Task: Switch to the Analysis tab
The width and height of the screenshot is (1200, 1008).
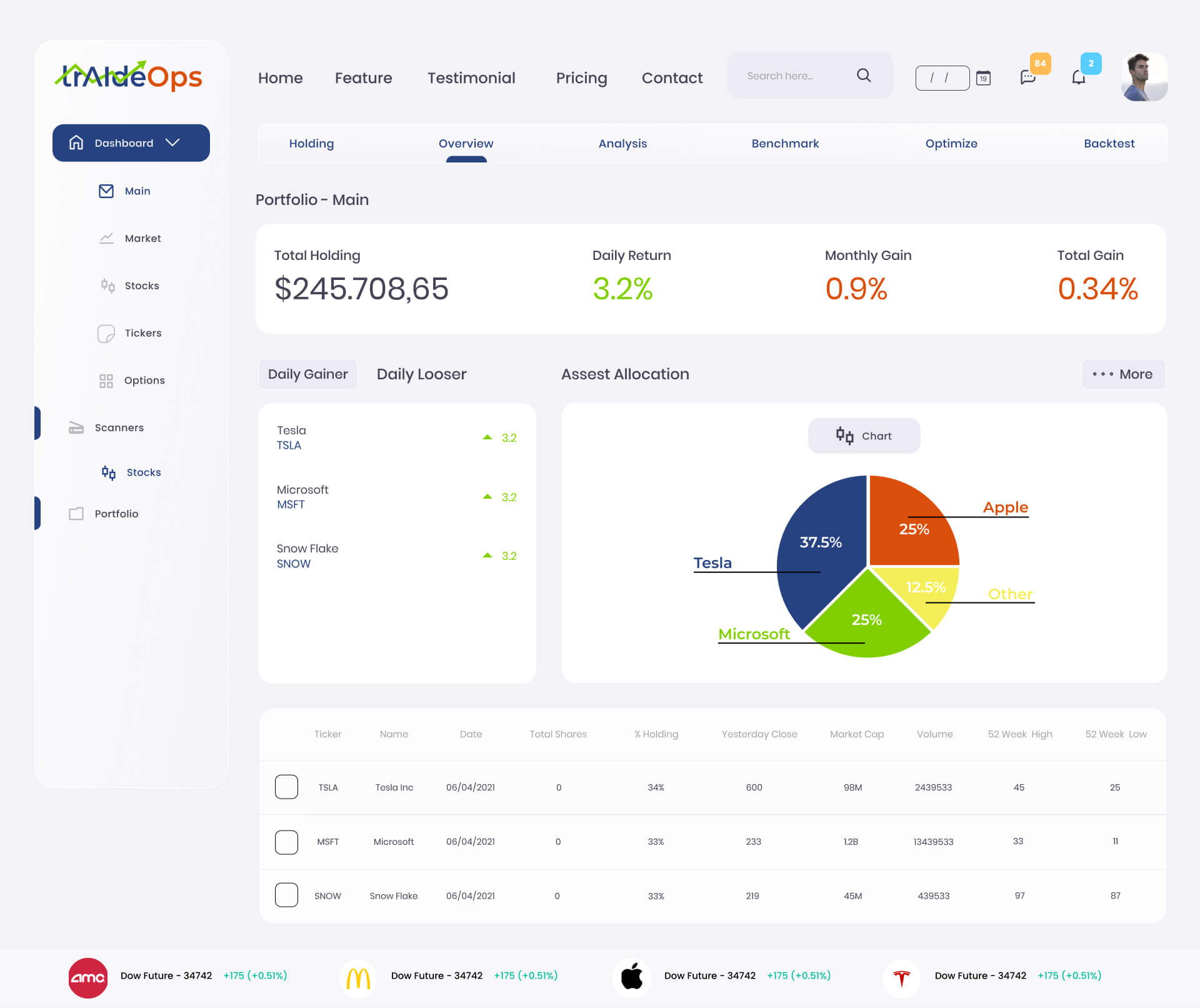Action: click(x=622, y=143)
